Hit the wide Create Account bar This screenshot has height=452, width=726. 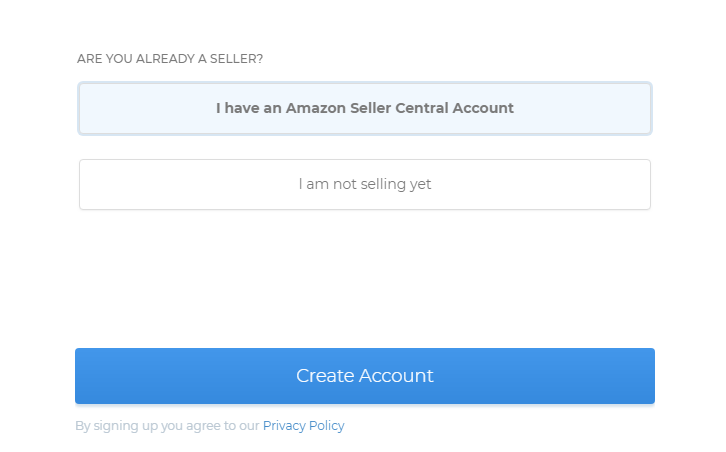tap(365, 376)
